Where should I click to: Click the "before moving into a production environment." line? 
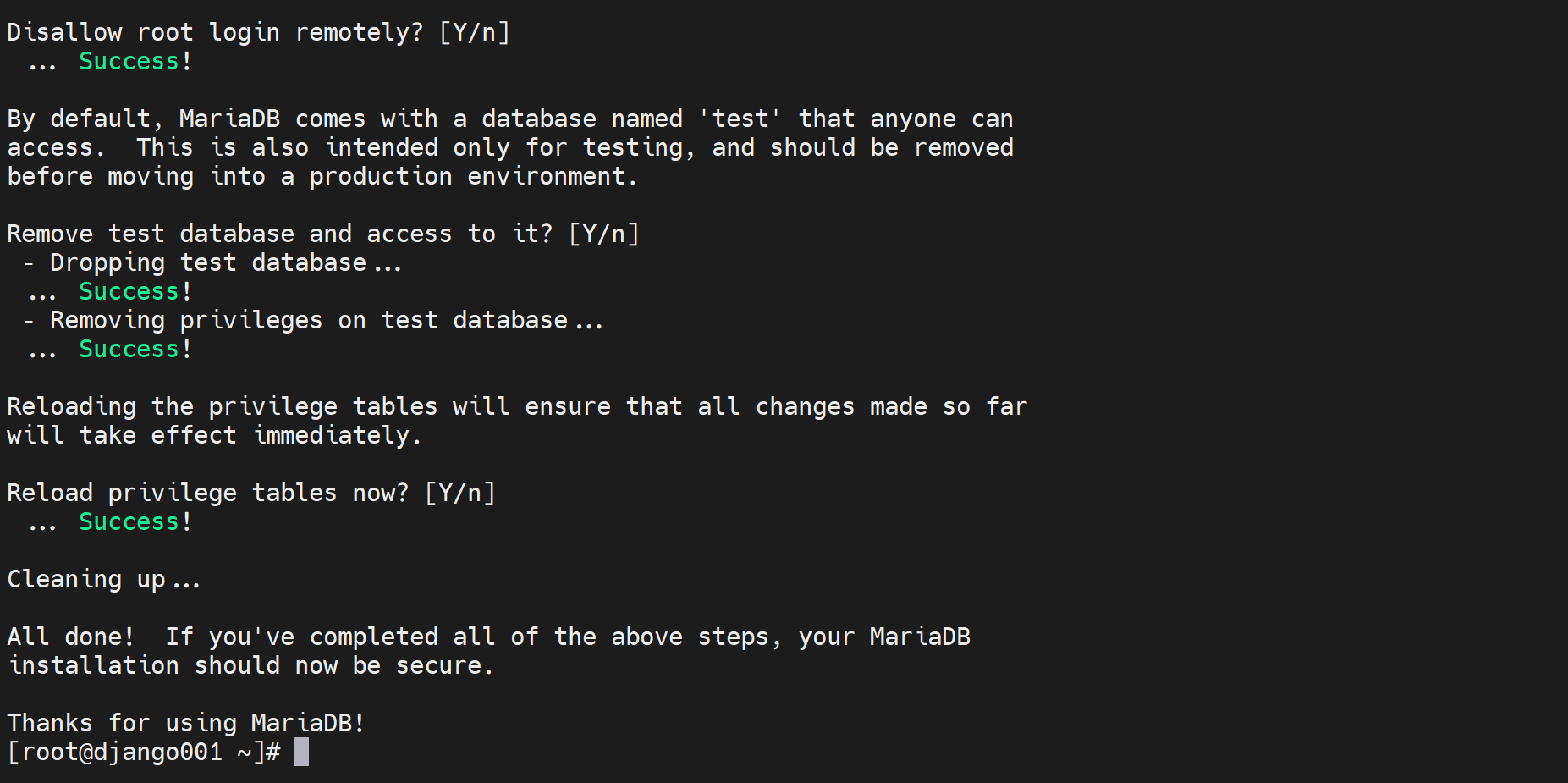[x=322, y=176]
